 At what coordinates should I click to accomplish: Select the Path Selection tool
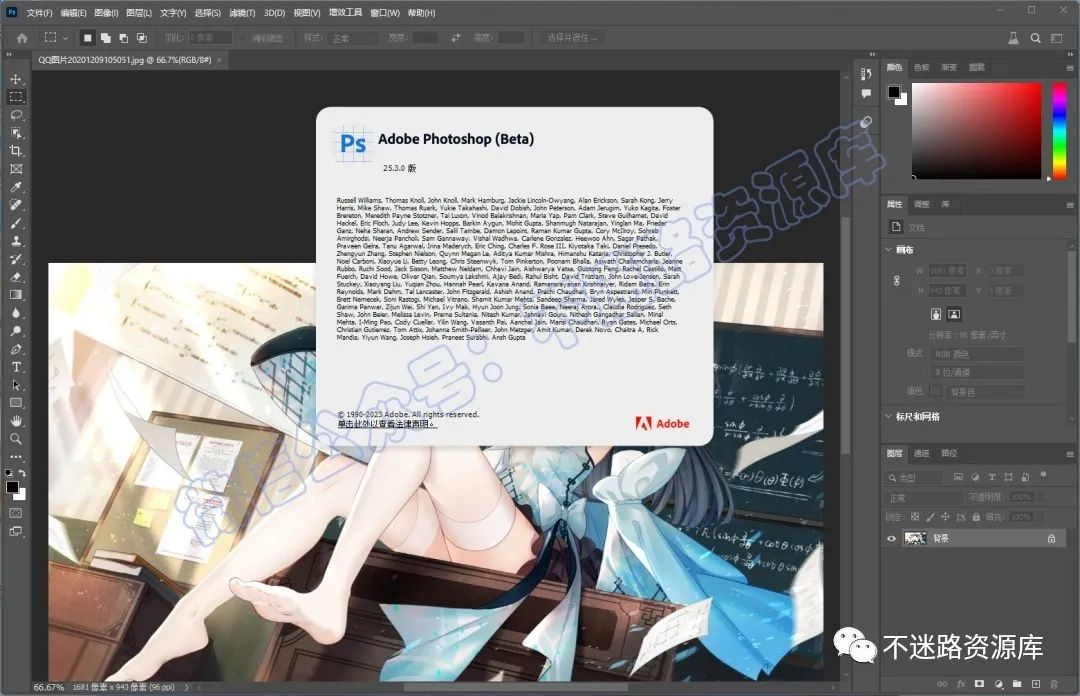click(x=16, y=385)
